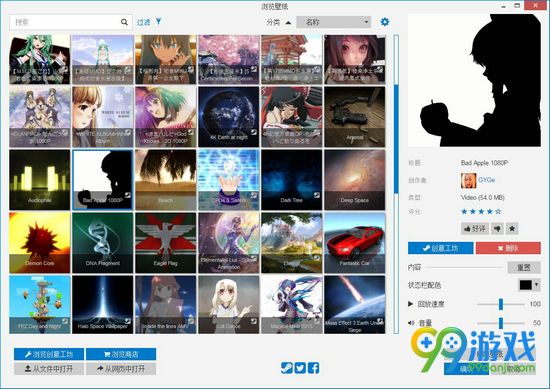The image size is (550, 389).
Task: Select the Eagle Flag wallpaper thumbnail
Action: [x=166, y=243]
